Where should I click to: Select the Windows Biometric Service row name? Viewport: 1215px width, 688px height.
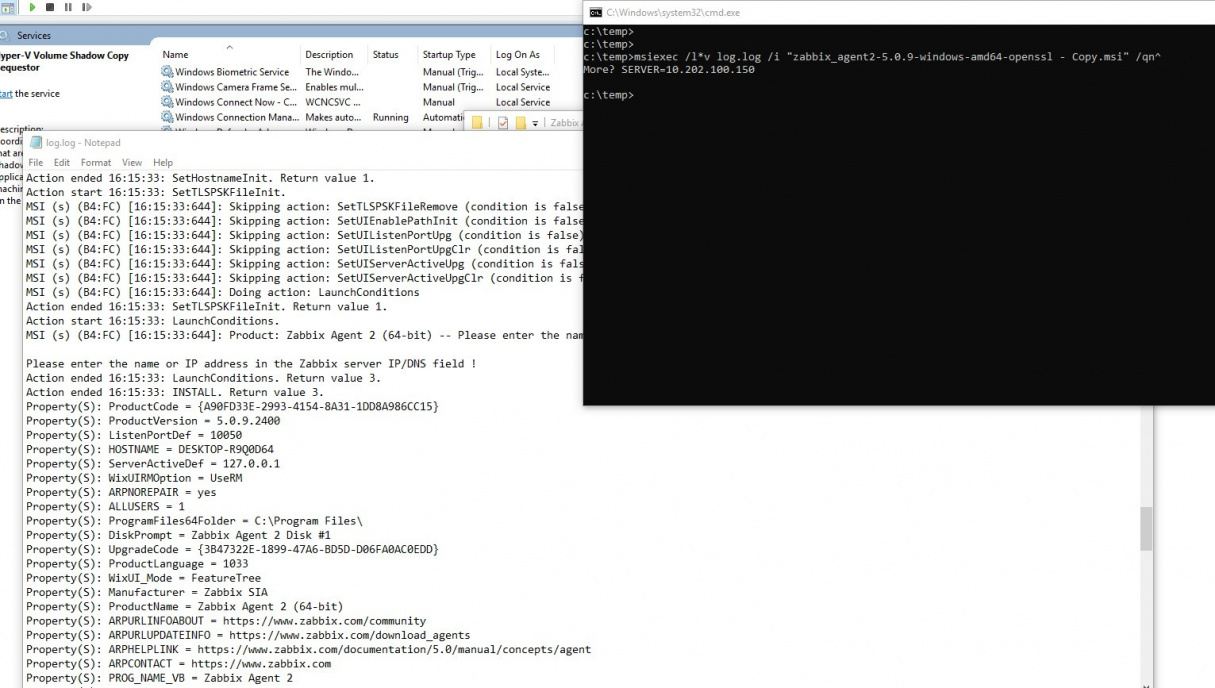point(232,72)
